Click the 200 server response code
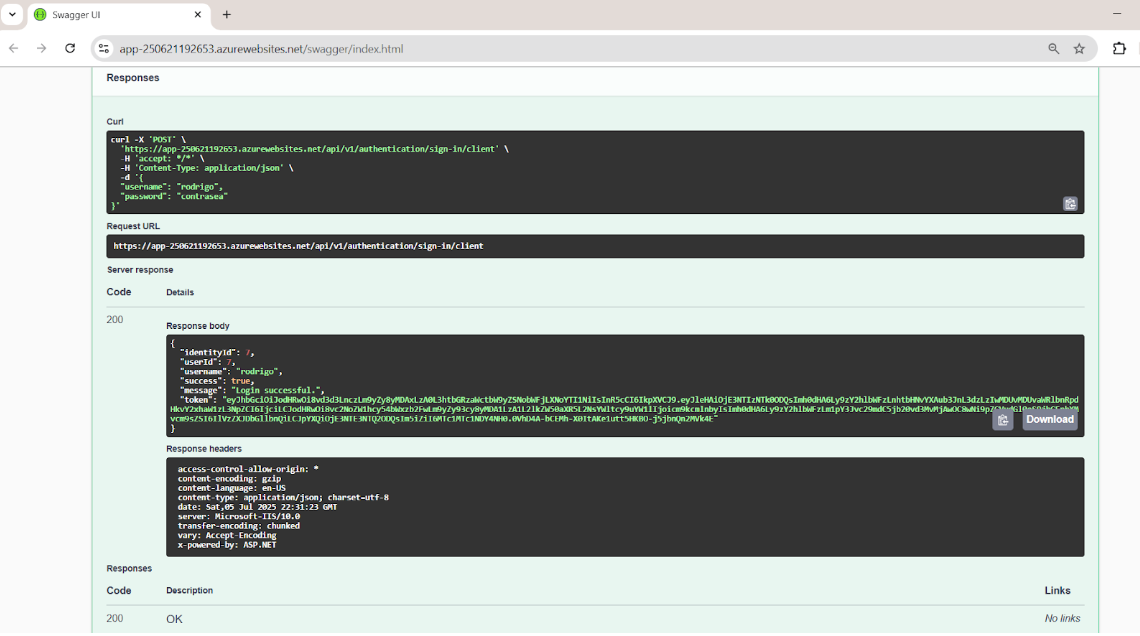The image size is (1140, 636). 115,320
